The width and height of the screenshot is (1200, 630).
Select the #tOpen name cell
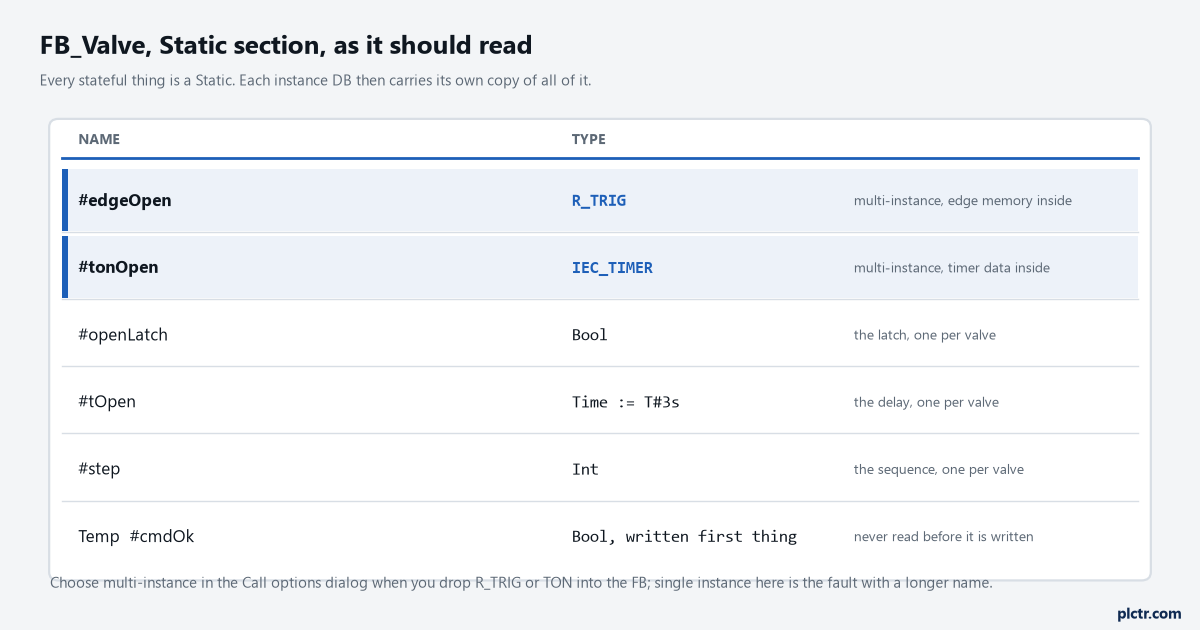[107, 402]
